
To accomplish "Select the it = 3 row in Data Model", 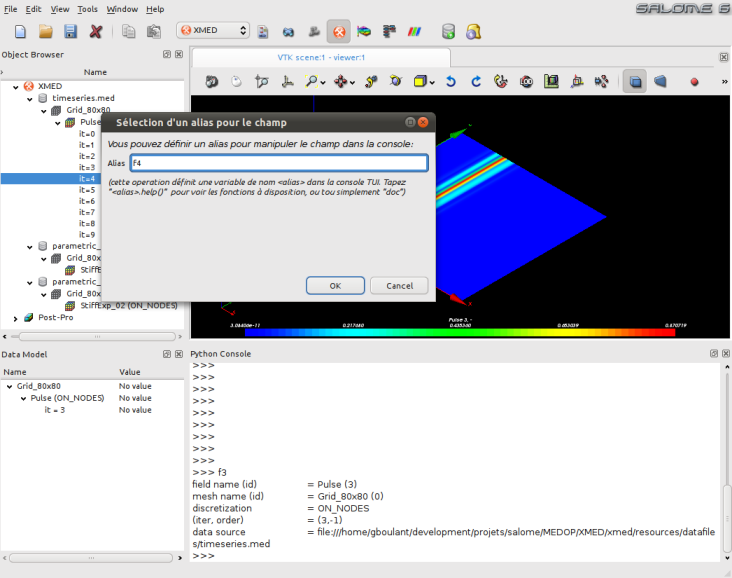I will coord(55,410).
